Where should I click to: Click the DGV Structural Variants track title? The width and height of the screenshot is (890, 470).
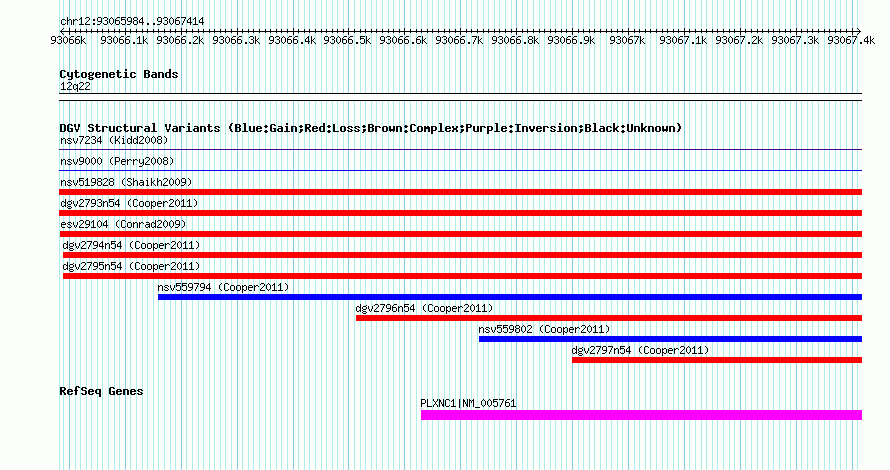(x=371, y=128)
